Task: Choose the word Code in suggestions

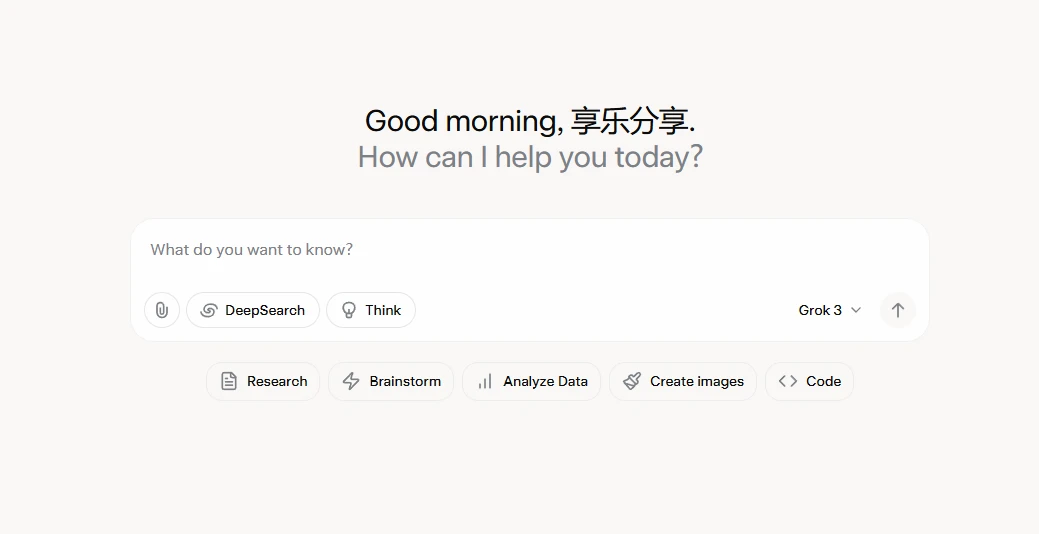Action: (x=823, y=381)
